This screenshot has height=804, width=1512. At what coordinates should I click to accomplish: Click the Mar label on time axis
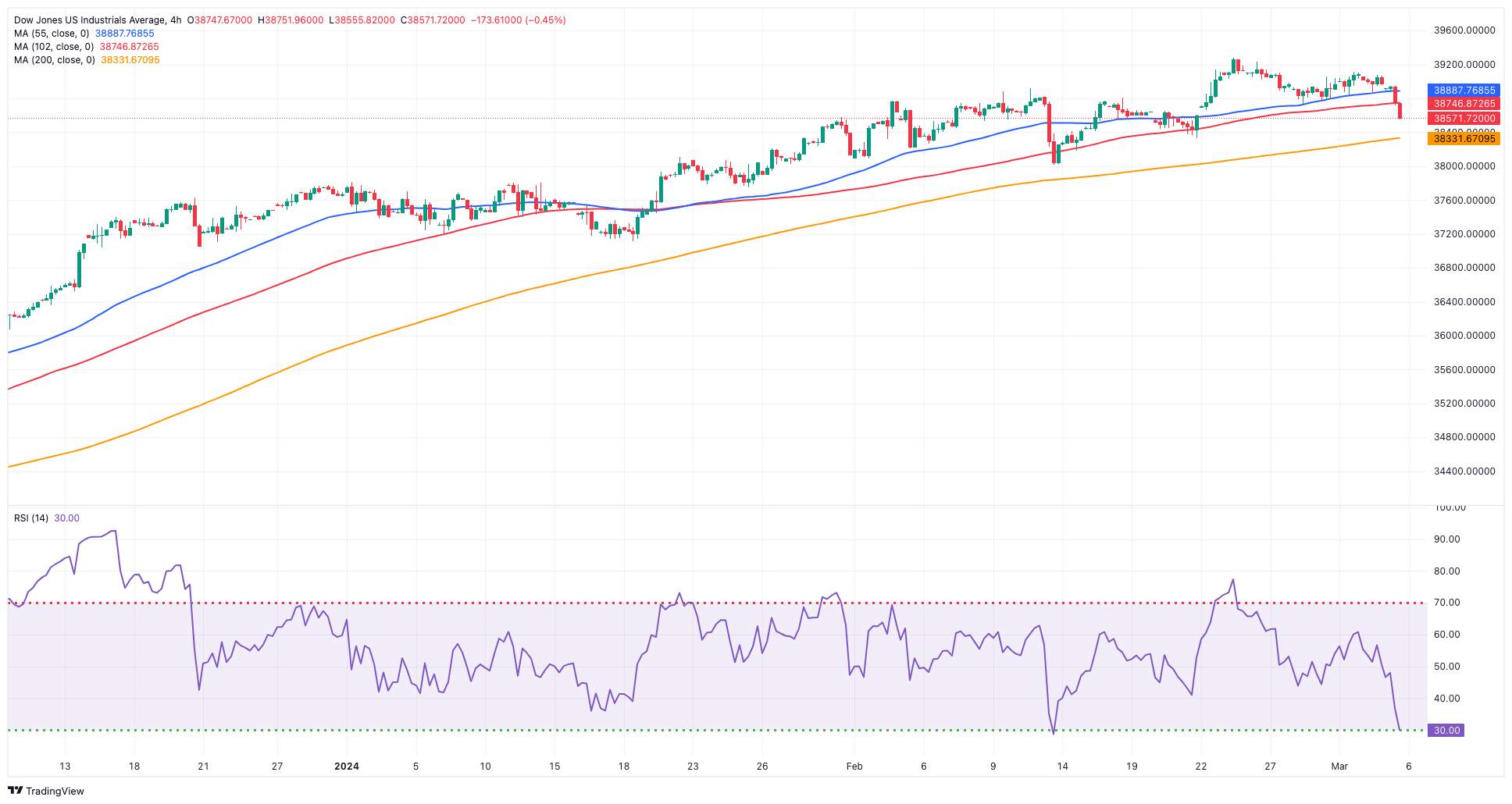[1339, 767]
